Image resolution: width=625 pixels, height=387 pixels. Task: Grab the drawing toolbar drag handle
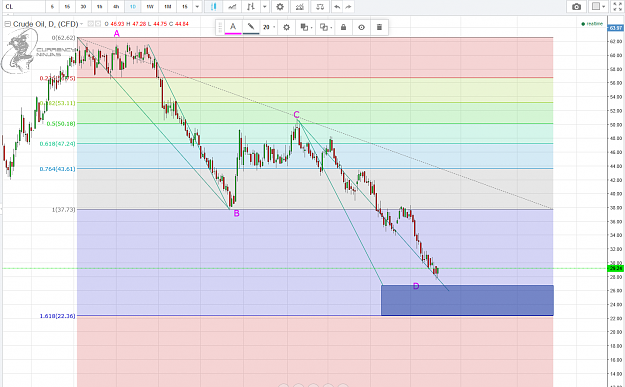point(220,28)
